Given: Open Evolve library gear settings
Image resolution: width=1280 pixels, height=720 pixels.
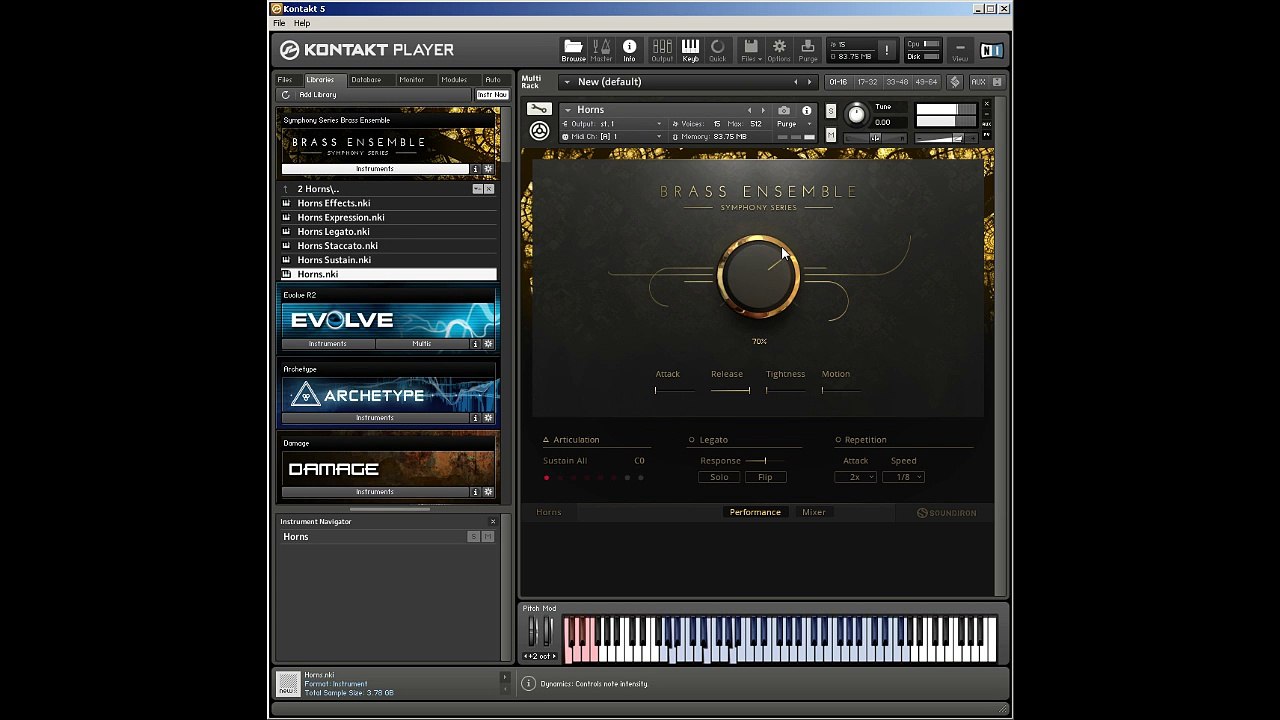Looking at the screenshot, I should (488, 344).
